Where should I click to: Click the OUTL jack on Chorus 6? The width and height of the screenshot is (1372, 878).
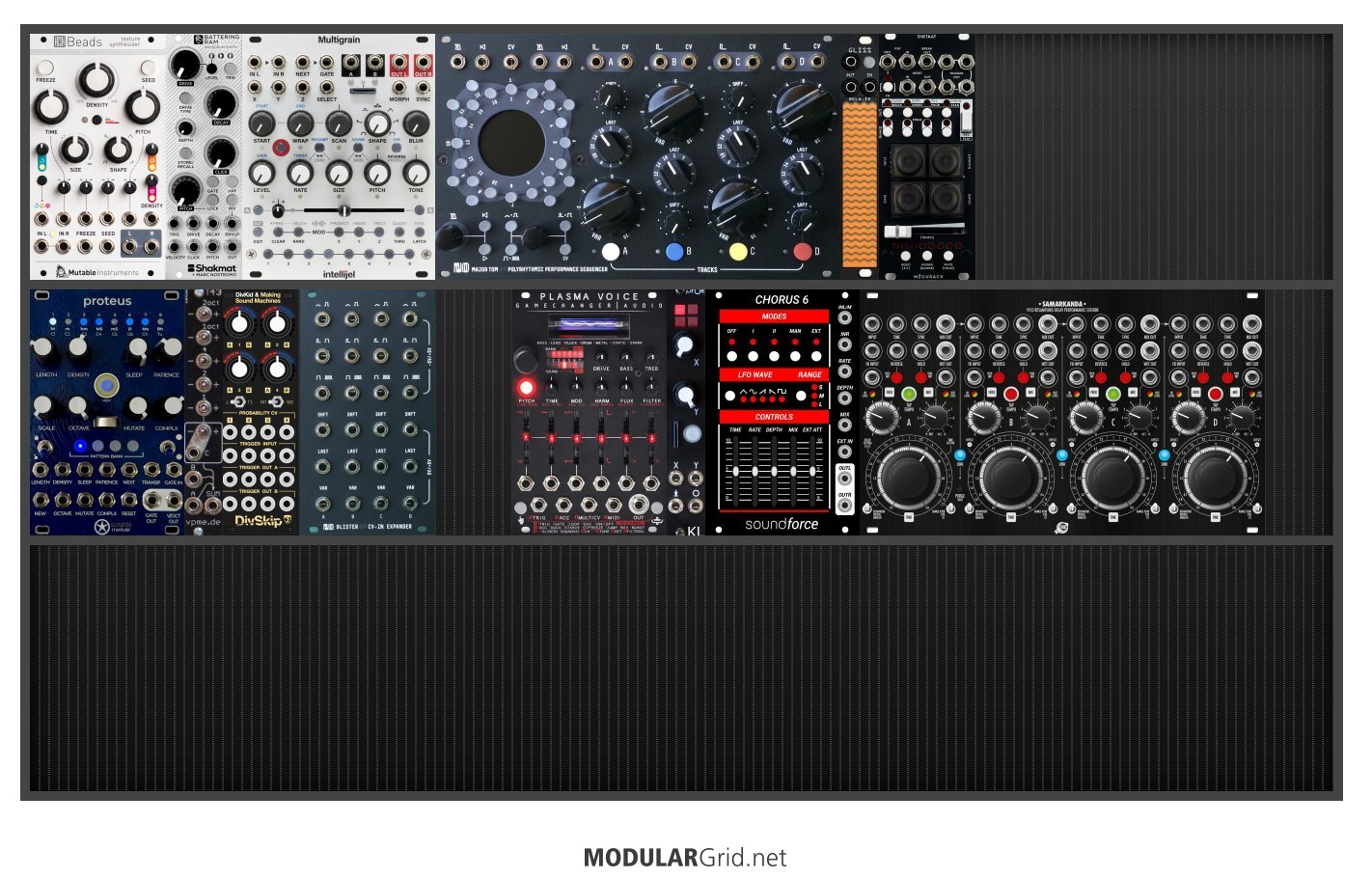(x=845, y=480)
